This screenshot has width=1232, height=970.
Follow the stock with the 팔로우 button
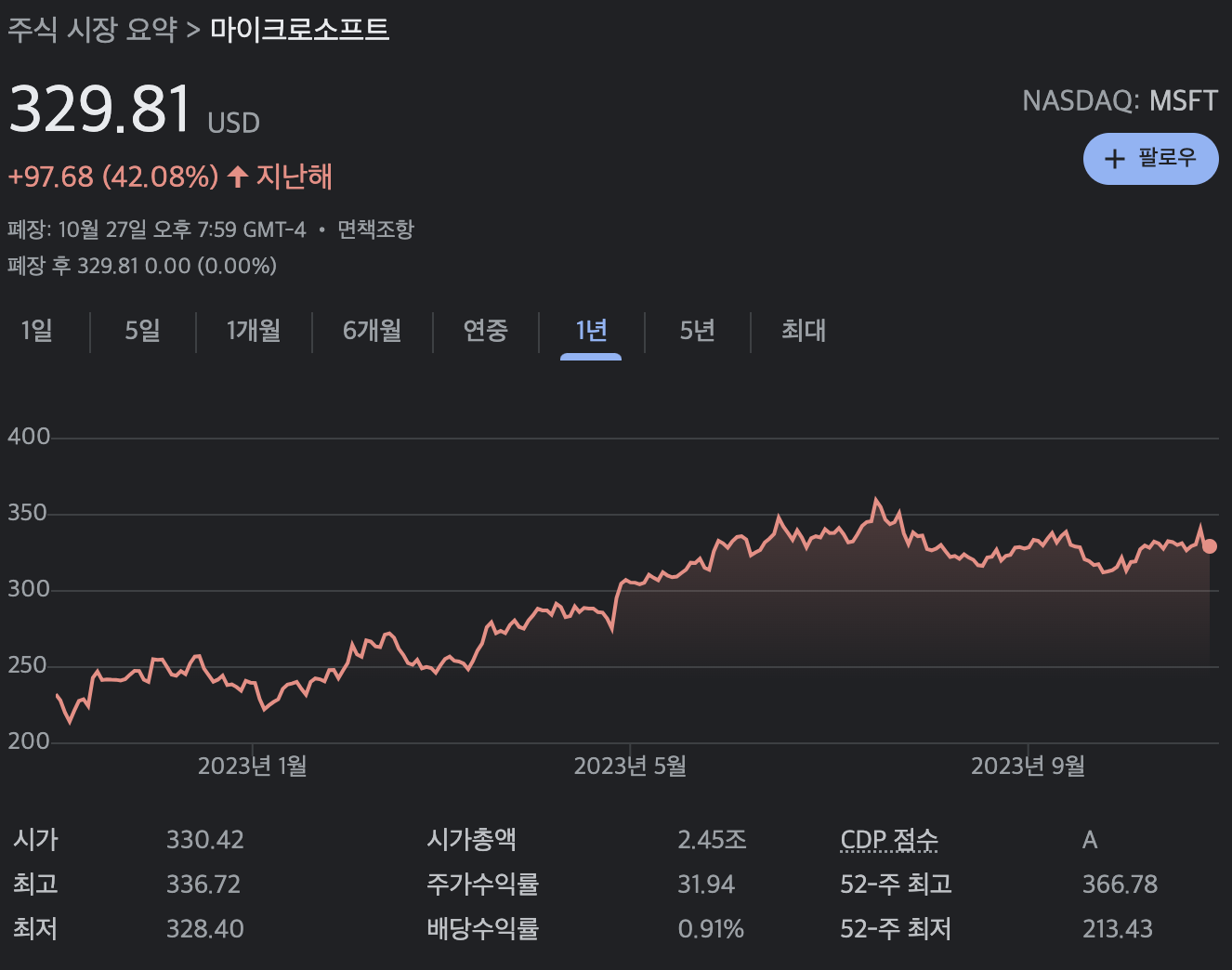[1150, 159]
